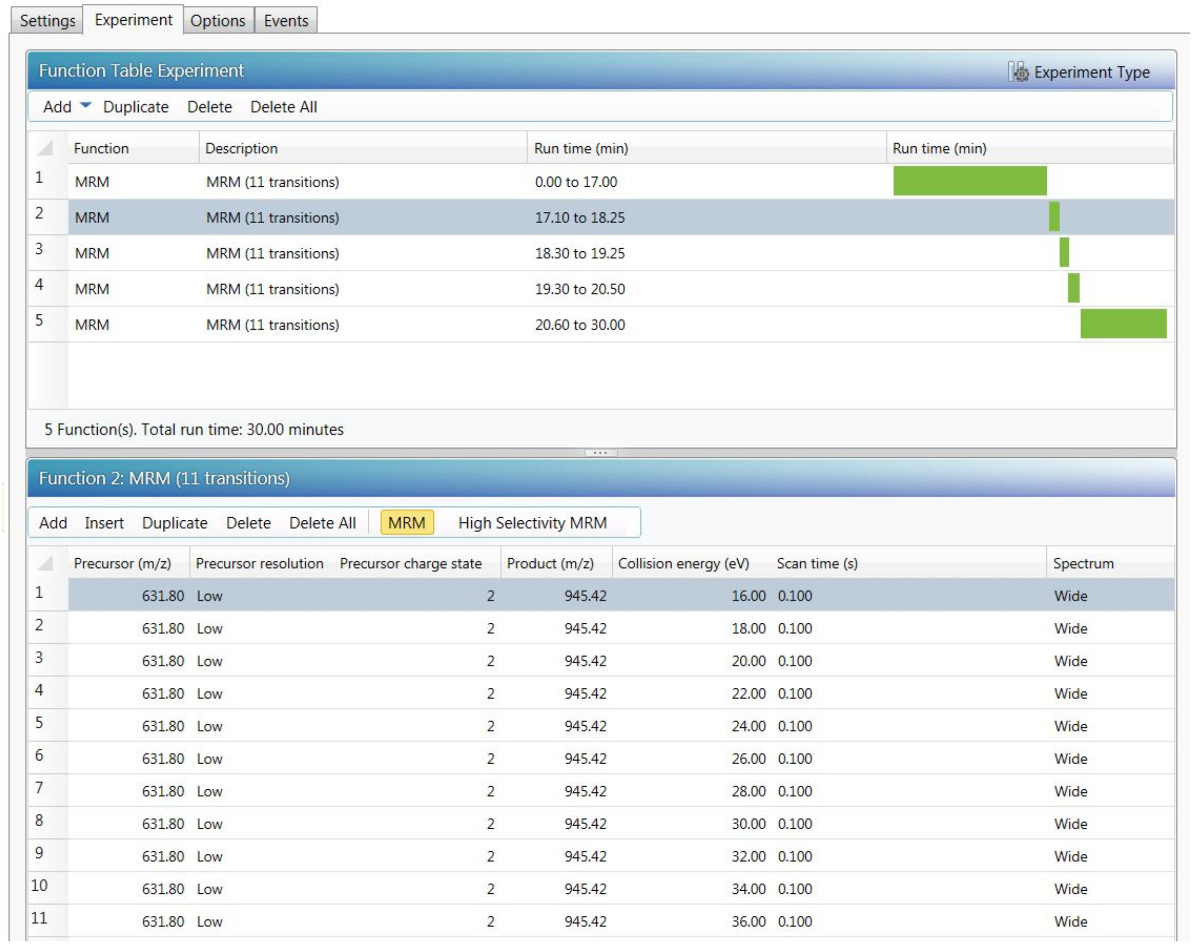Open Precursor resolution dropdown in transition row 3
The height and width of the screenshot is (951, 1200).
coord(260,661)
